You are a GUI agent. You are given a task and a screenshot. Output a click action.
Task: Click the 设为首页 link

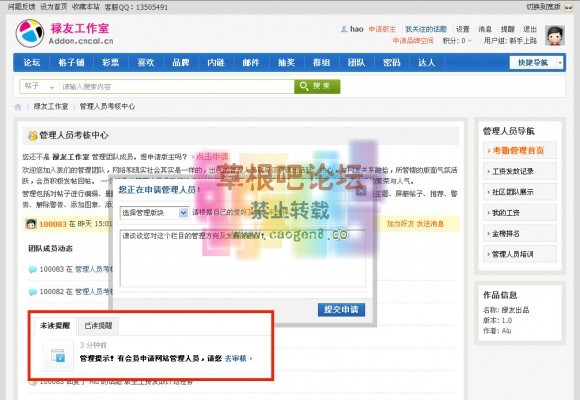(x=54, y=7)
